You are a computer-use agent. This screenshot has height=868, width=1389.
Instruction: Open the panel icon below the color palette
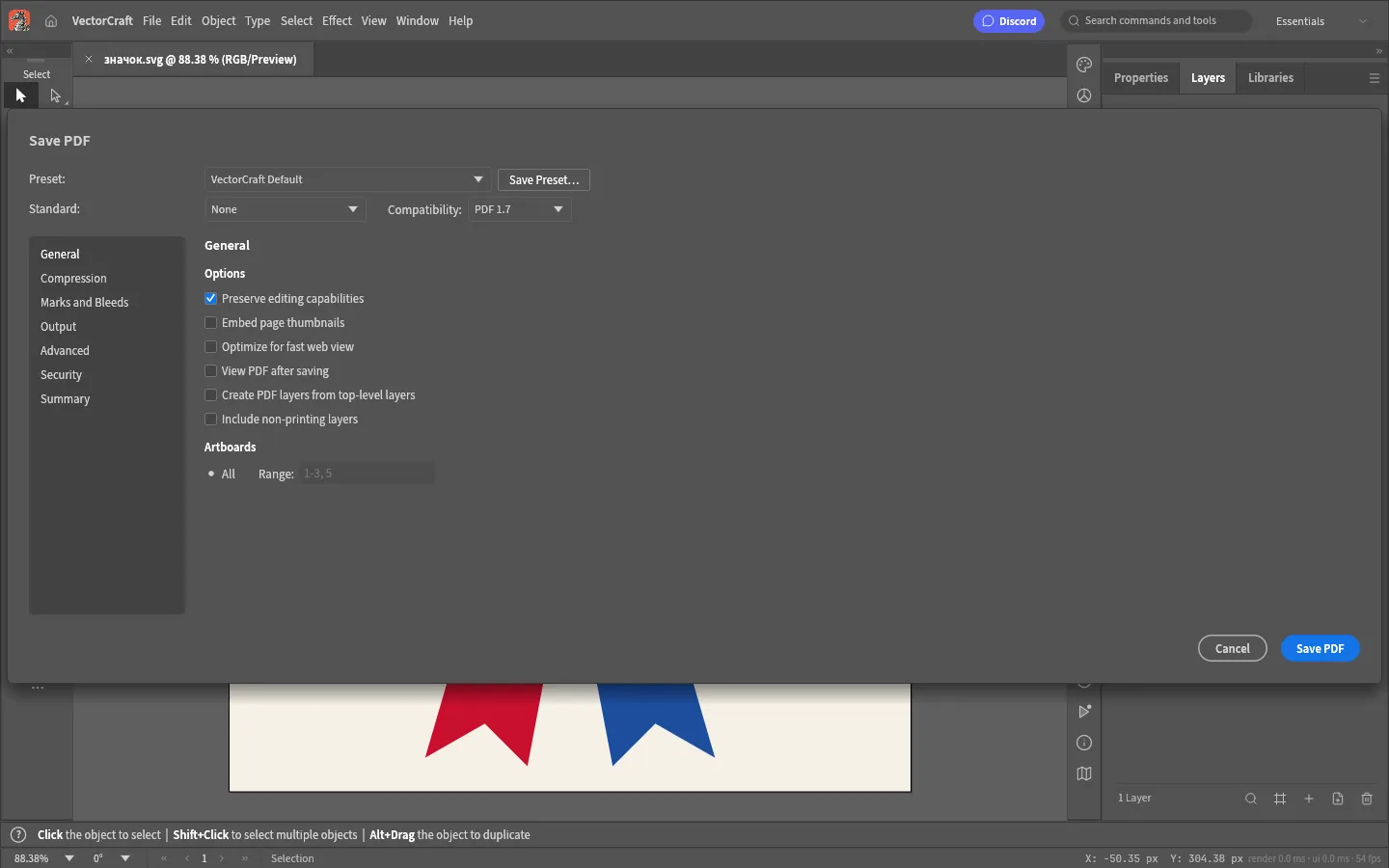[1084, 95]
